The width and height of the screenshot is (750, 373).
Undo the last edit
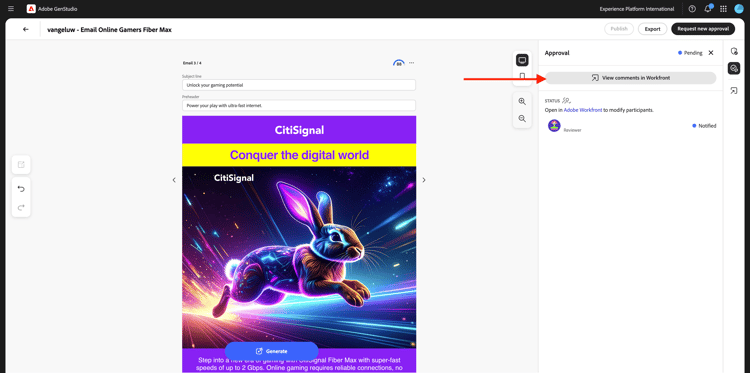[x=21, y=189]
